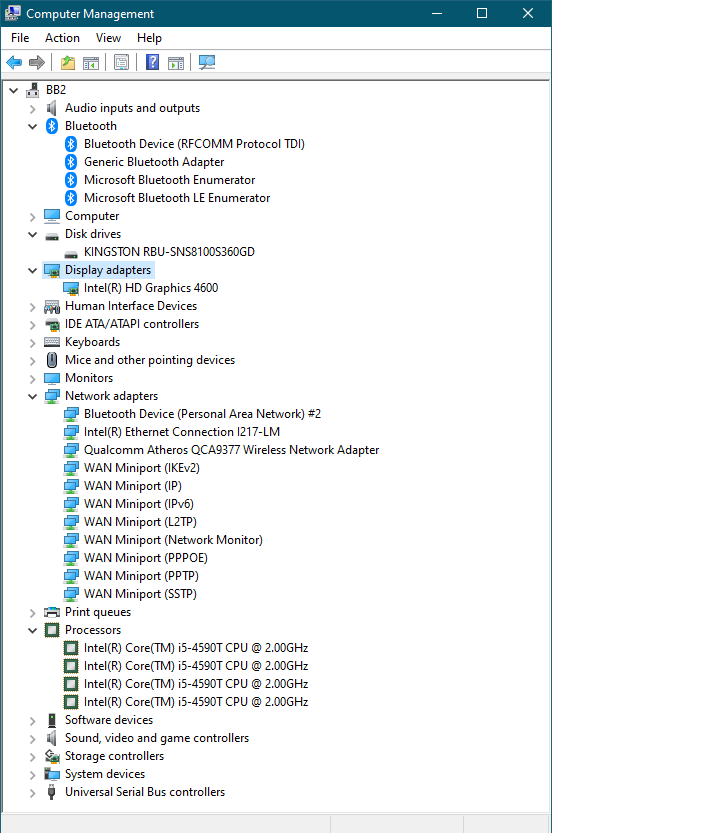715x833 pixels.
Task: Click the Software devices icon
Action: point(52,720)
